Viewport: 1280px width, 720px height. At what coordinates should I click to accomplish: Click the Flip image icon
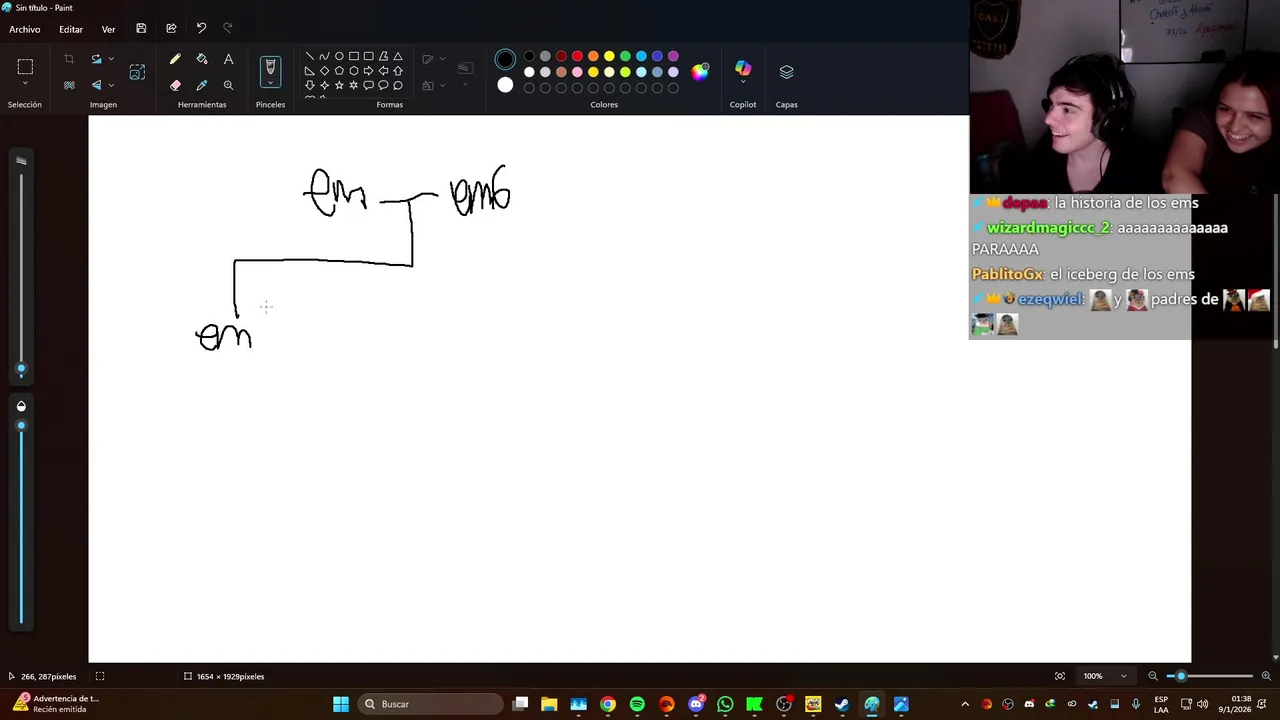pos(96,85)
